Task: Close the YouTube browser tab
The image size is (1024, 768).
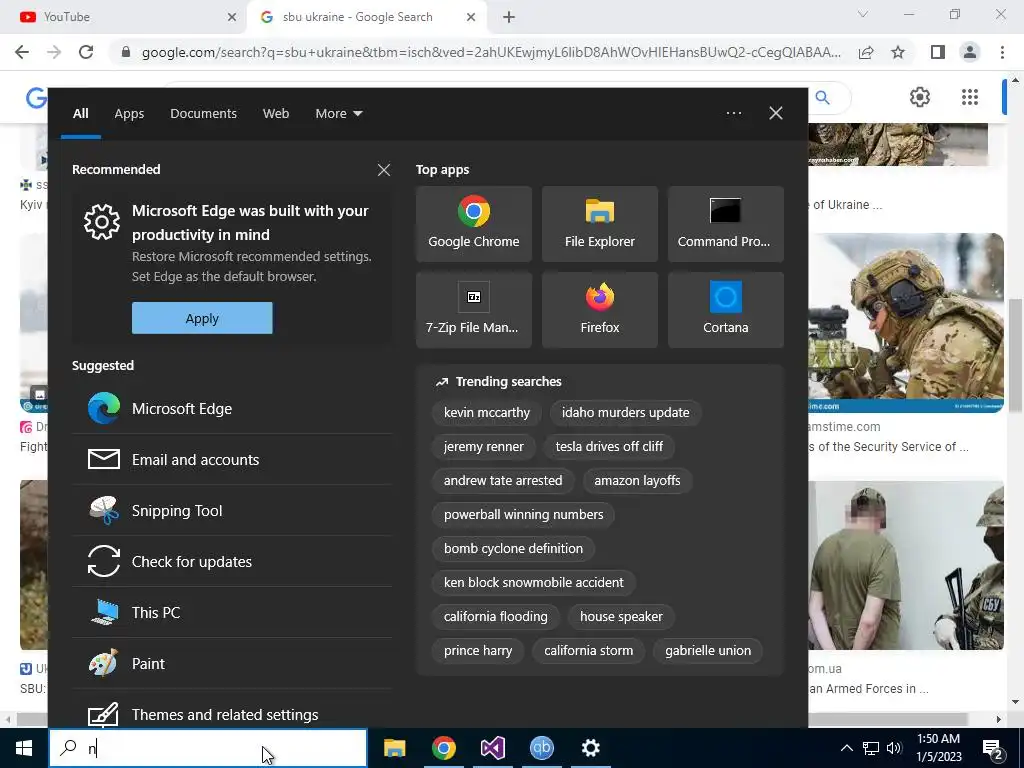Action: 232,17
